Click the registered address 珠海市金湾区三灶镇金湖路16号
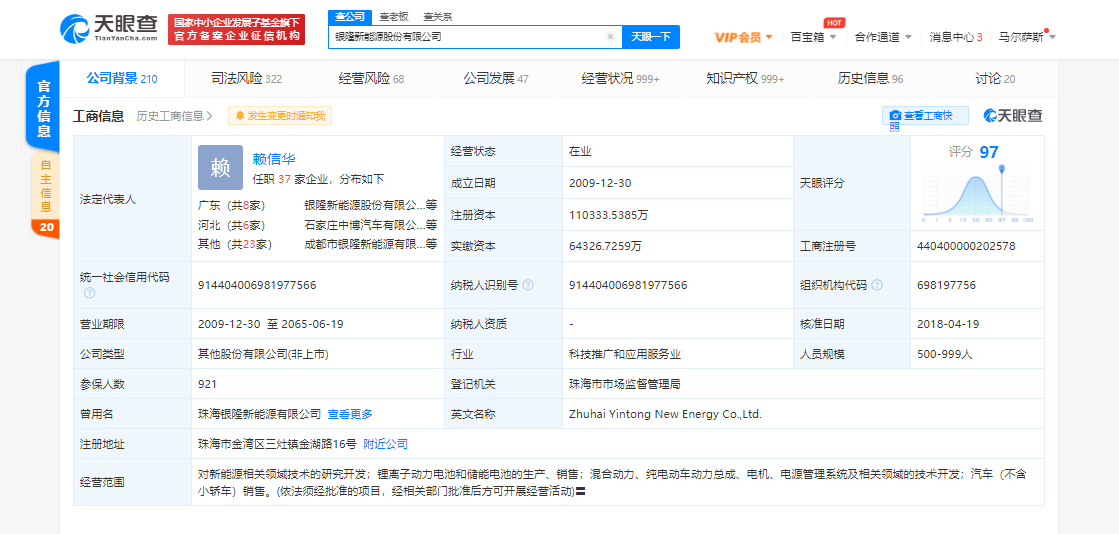The width and height of the screenshot is (1119, 534). pos(277,444)
